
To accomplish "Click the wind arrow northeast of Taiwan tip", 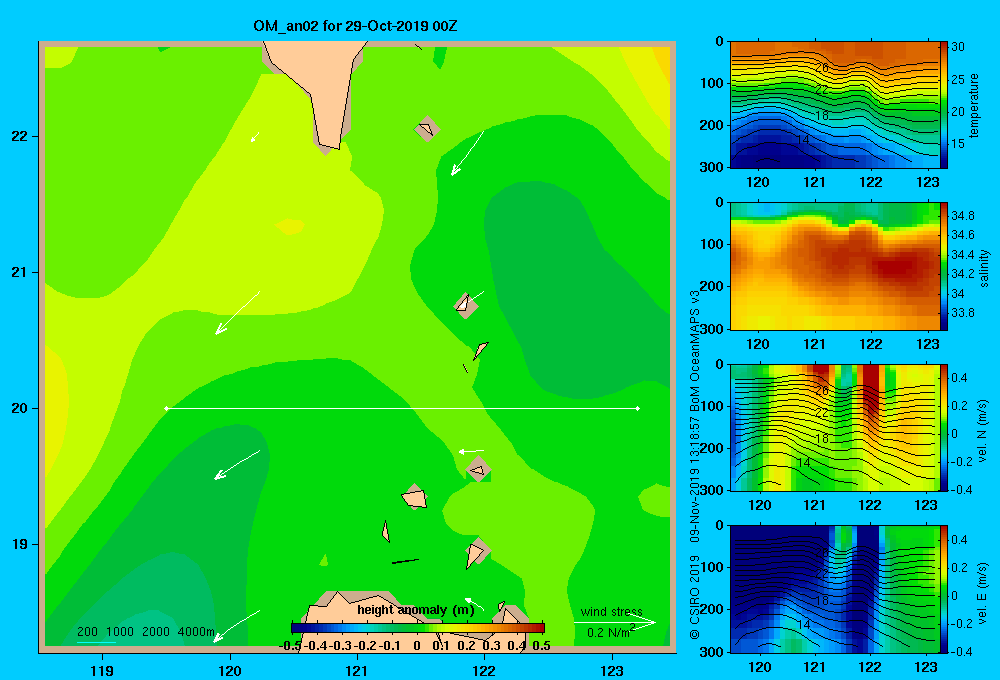I will coord(467,153).
